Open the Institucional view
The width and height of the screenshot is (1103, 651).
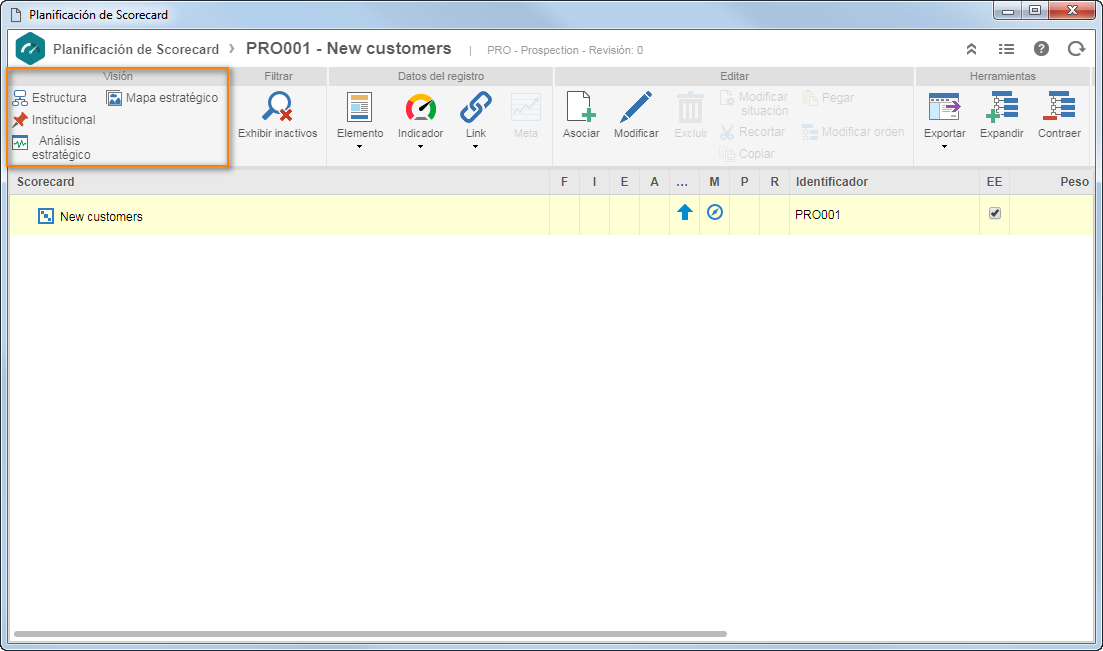54,120
